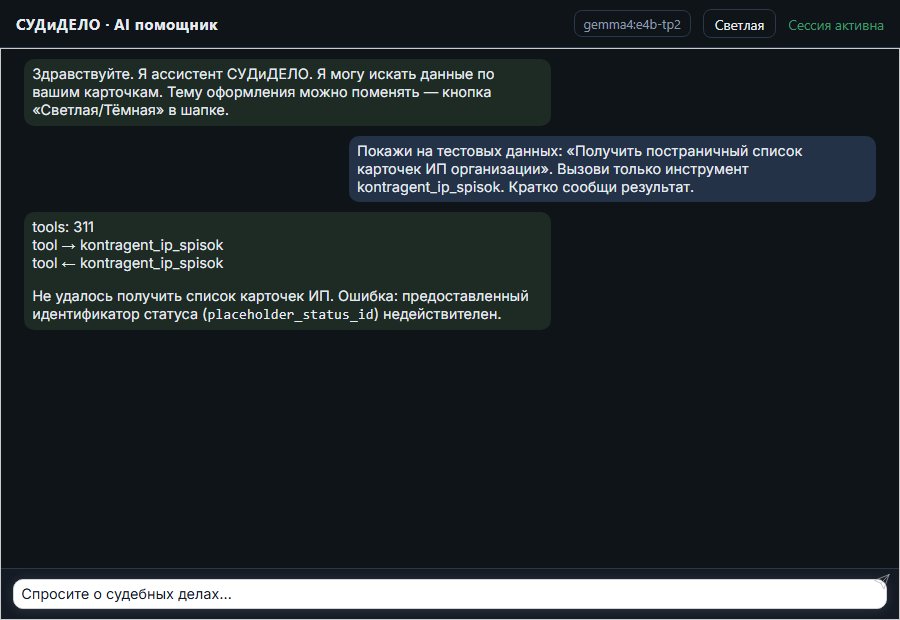
Task: Click the tool → kontragent_ip_spisok line
Action: (x=127, y=245)
